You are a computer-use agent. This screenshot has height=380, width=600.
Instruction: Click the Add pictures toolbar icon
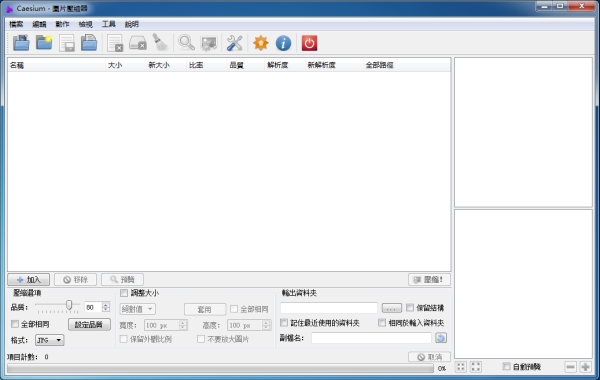coord(21,43)
